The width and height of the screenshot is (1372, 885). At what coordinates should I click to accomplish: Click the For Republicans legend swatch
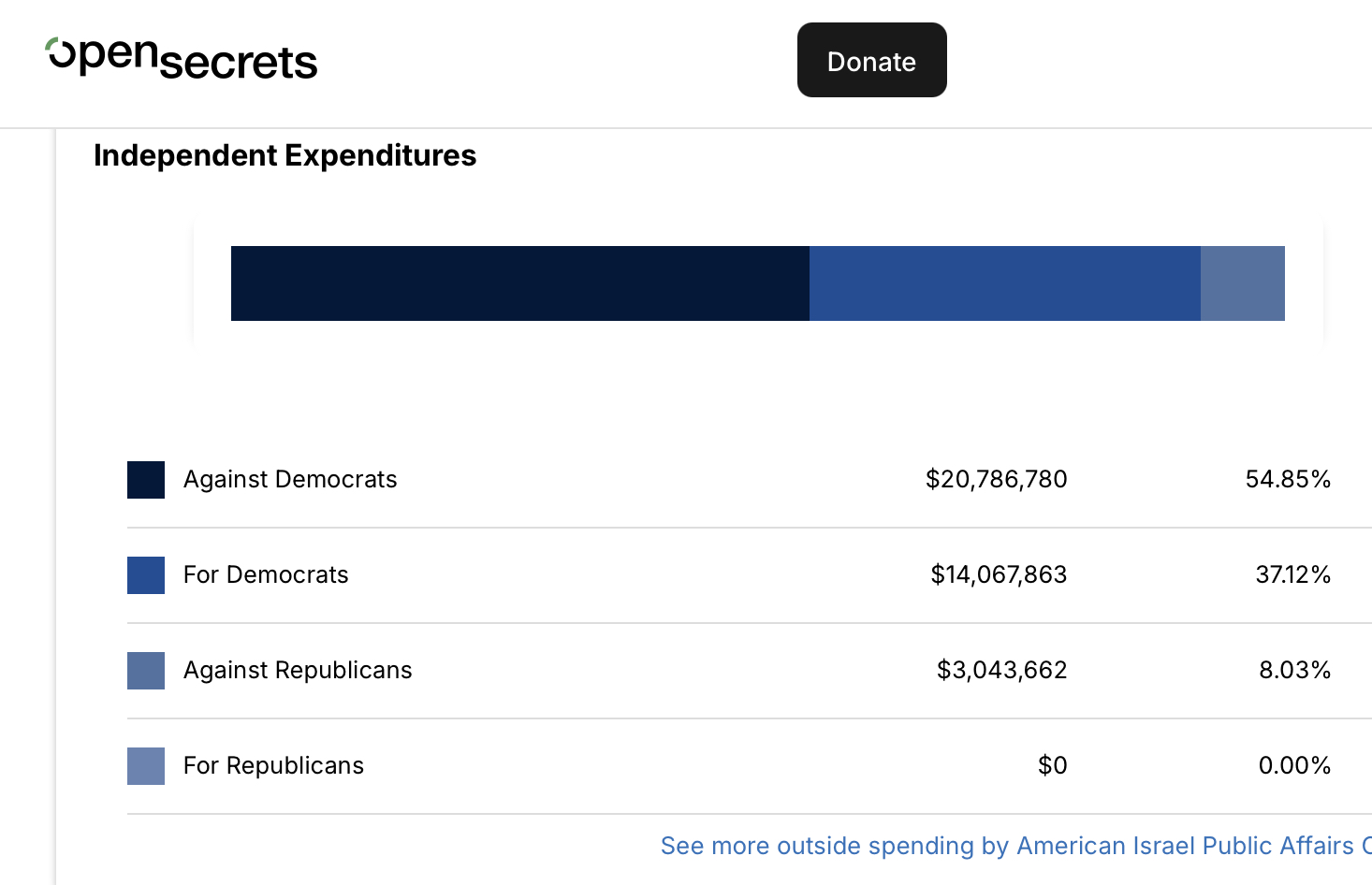[146, 766]
